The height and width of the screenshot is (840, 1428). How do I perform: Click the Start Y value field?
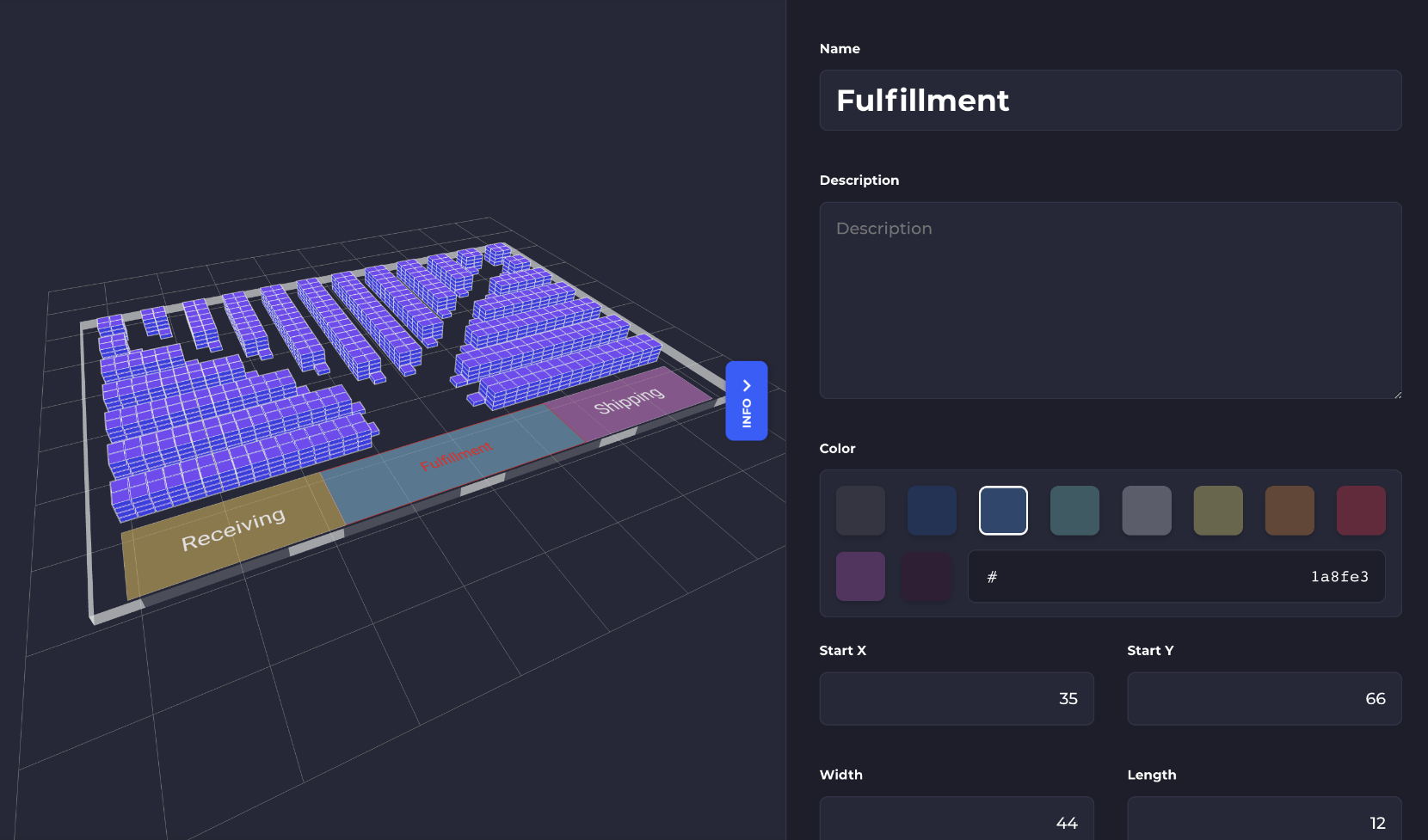coord(1264,699)
